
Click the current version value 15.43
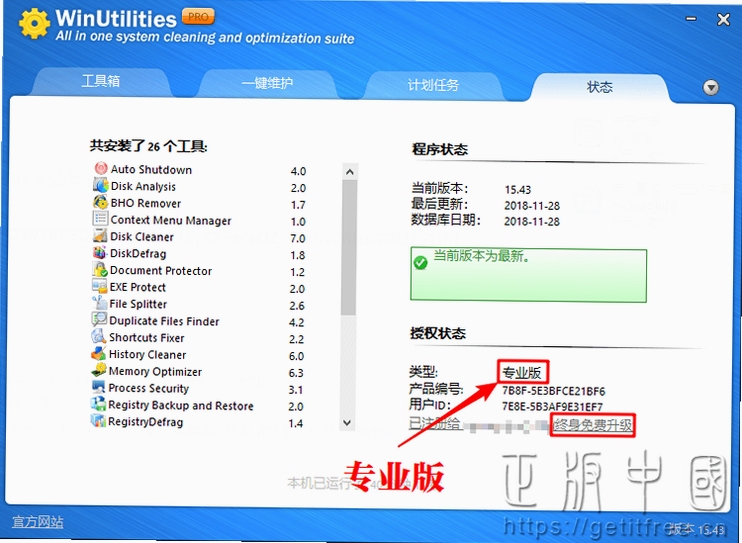(518, 190)
